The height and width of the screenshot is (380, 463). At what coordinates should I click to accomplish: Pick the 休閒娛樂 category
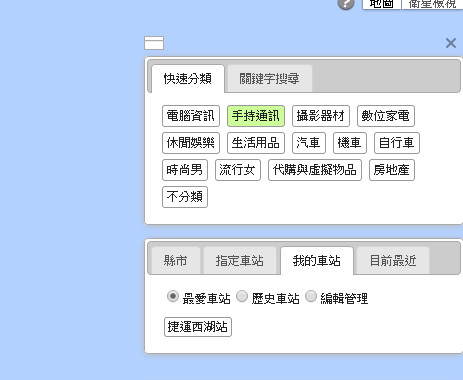(191, 143)
